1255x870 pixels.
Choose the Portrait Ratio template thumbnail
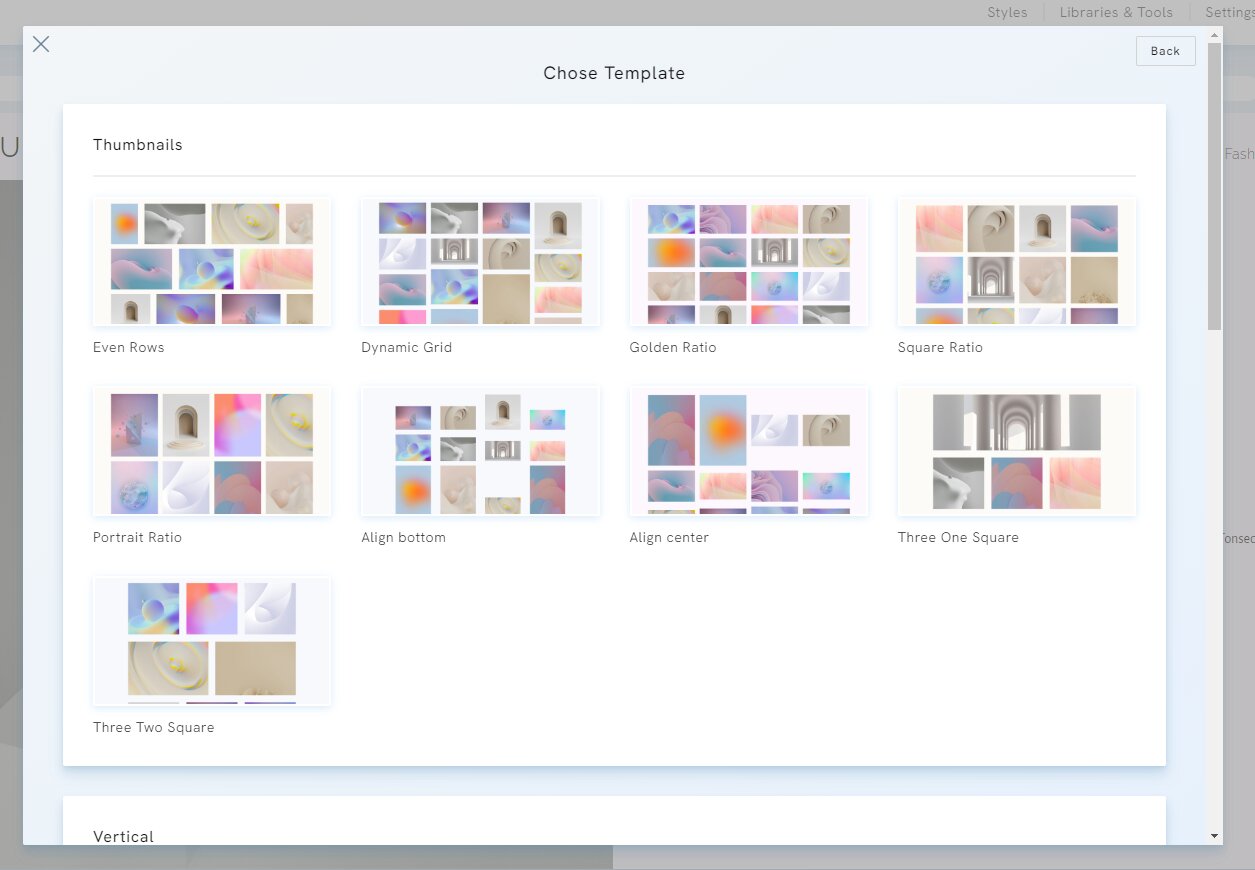click(212, 452)
